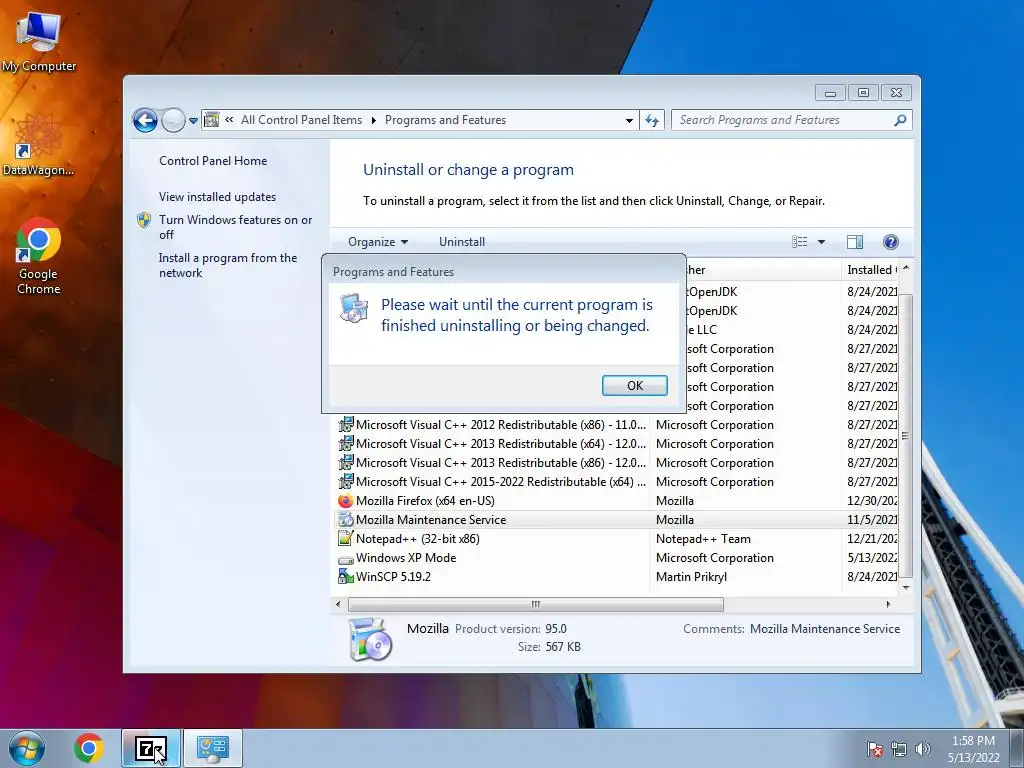
Task: Click the Change your view icon
Action: point(800,242)
